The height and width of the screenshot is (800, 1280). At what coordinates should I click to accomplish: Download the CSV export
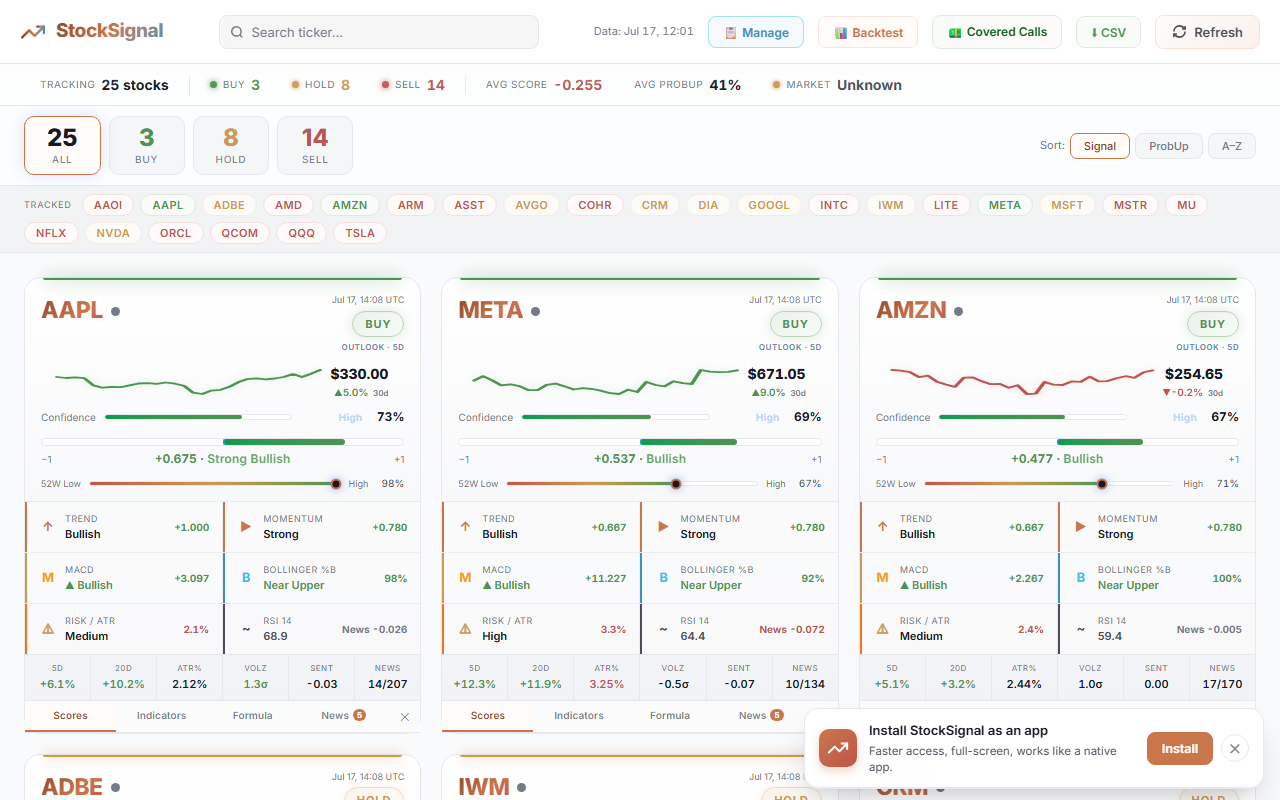1108,32
